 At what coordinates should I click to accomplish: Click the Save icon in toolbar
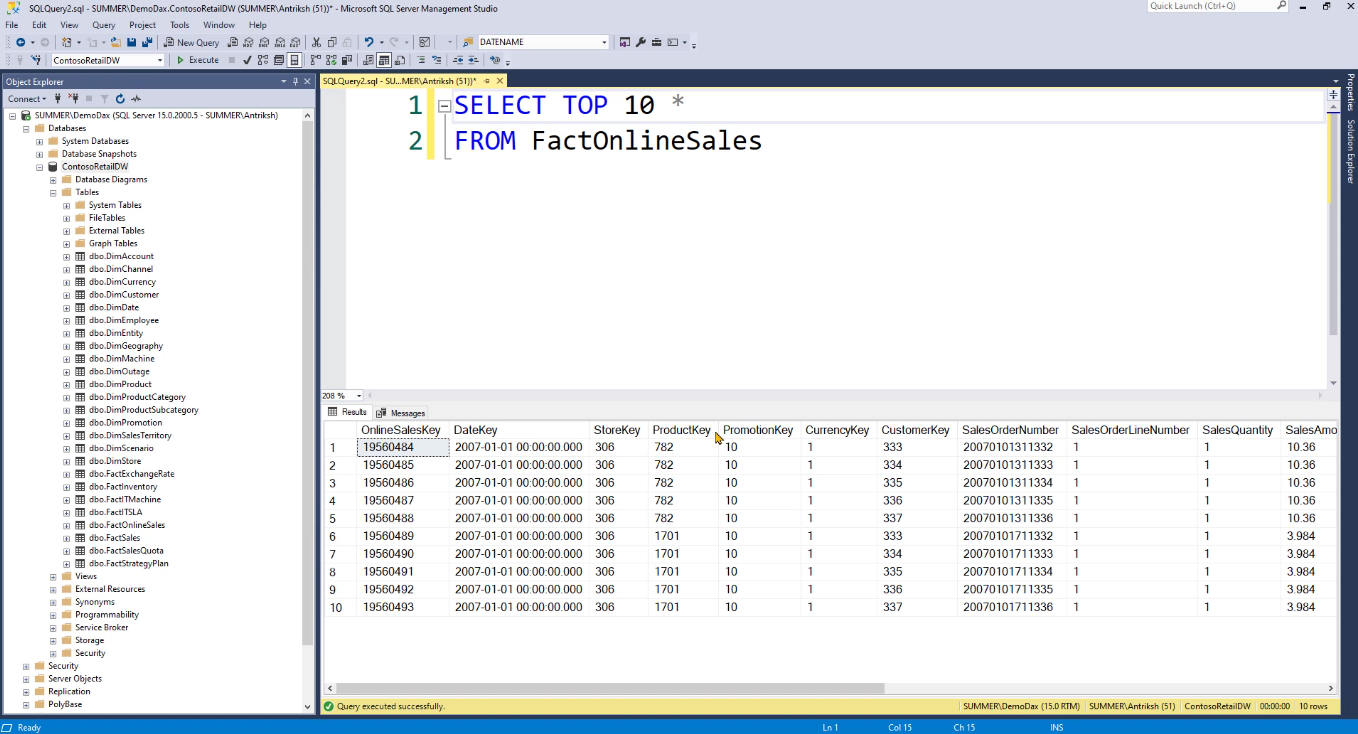(132, 42)
